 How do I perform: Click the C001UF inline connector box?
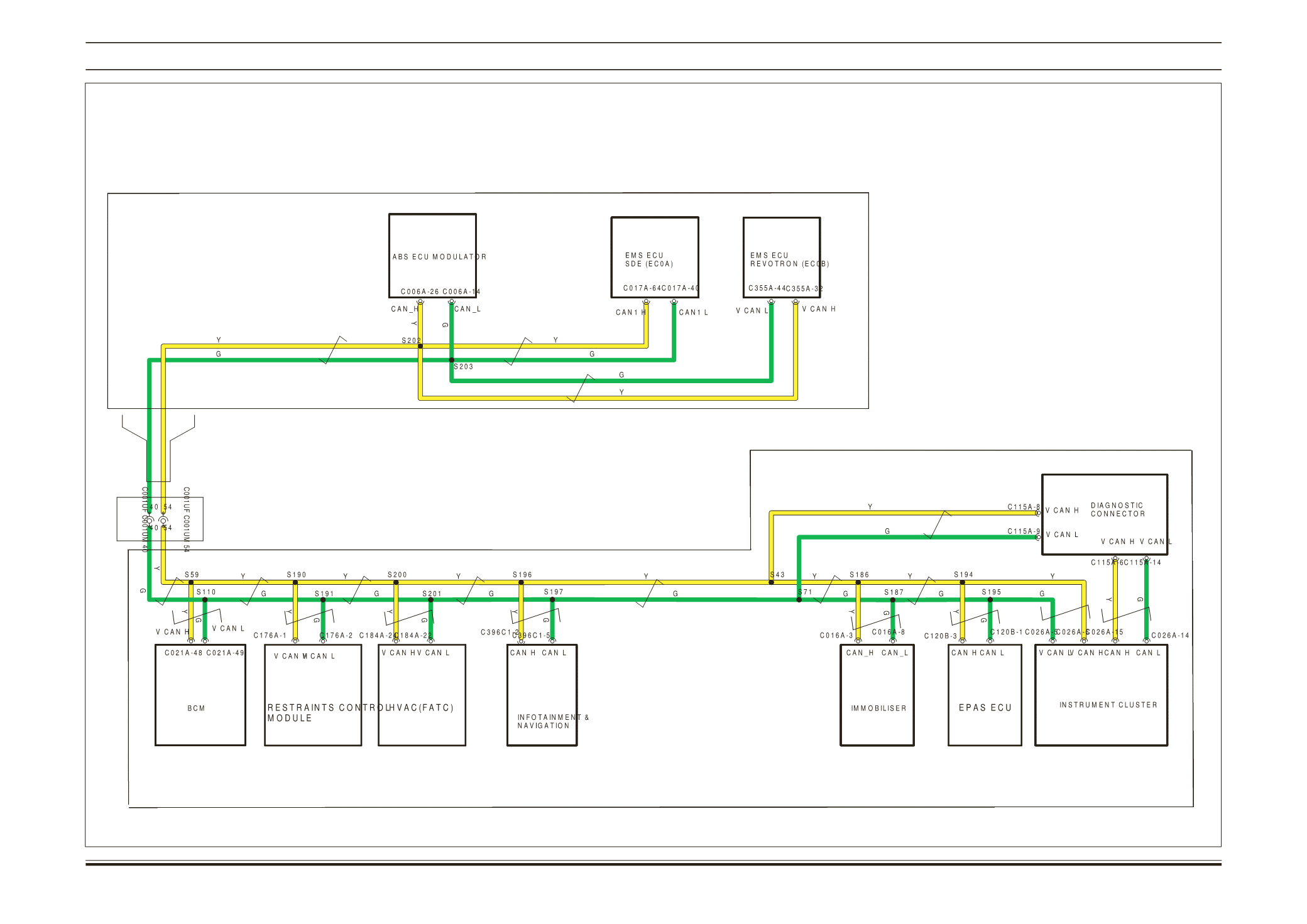pos(160,519)
